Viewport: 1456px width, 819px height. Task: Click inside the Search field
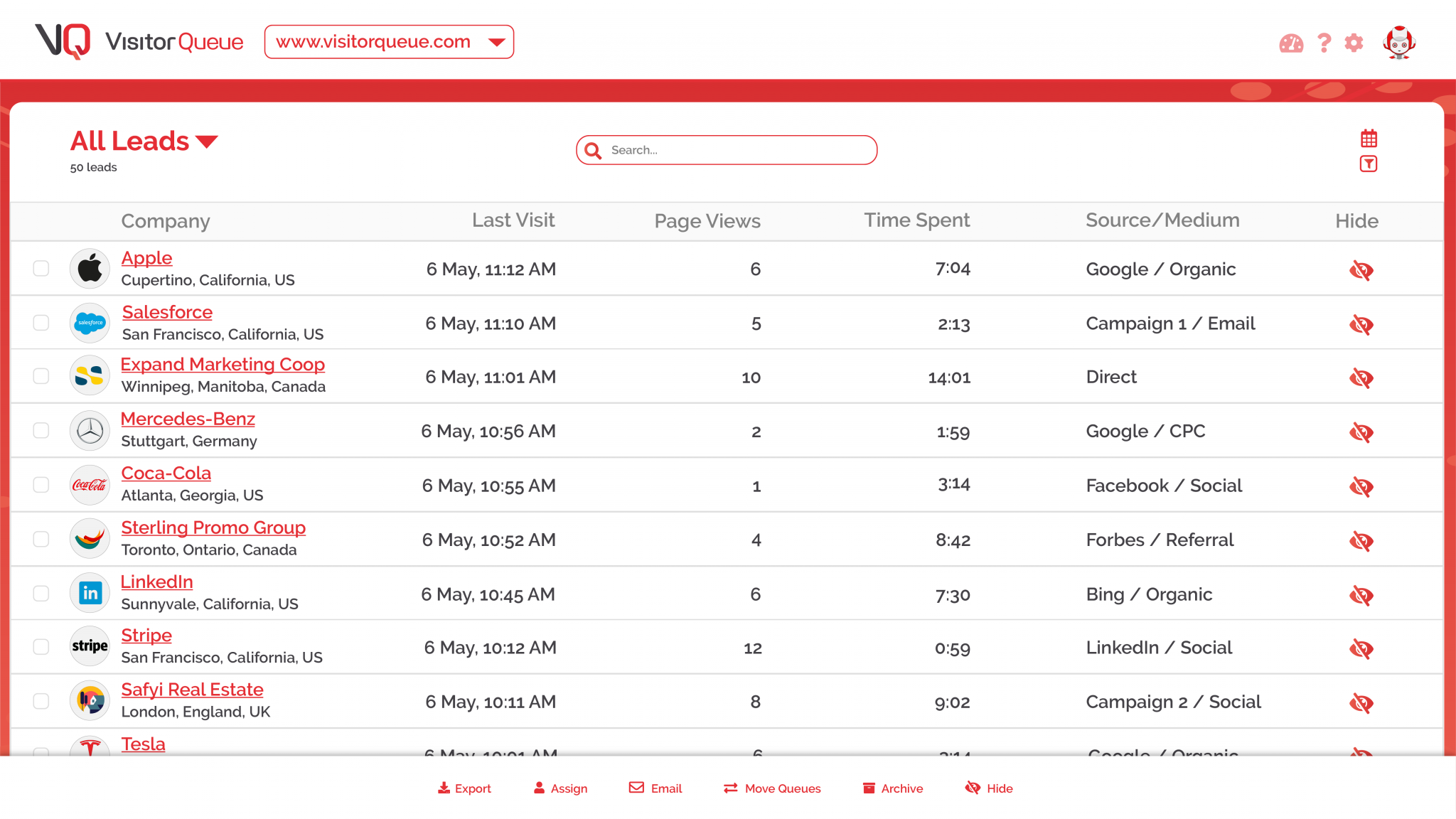click(725, 150)
